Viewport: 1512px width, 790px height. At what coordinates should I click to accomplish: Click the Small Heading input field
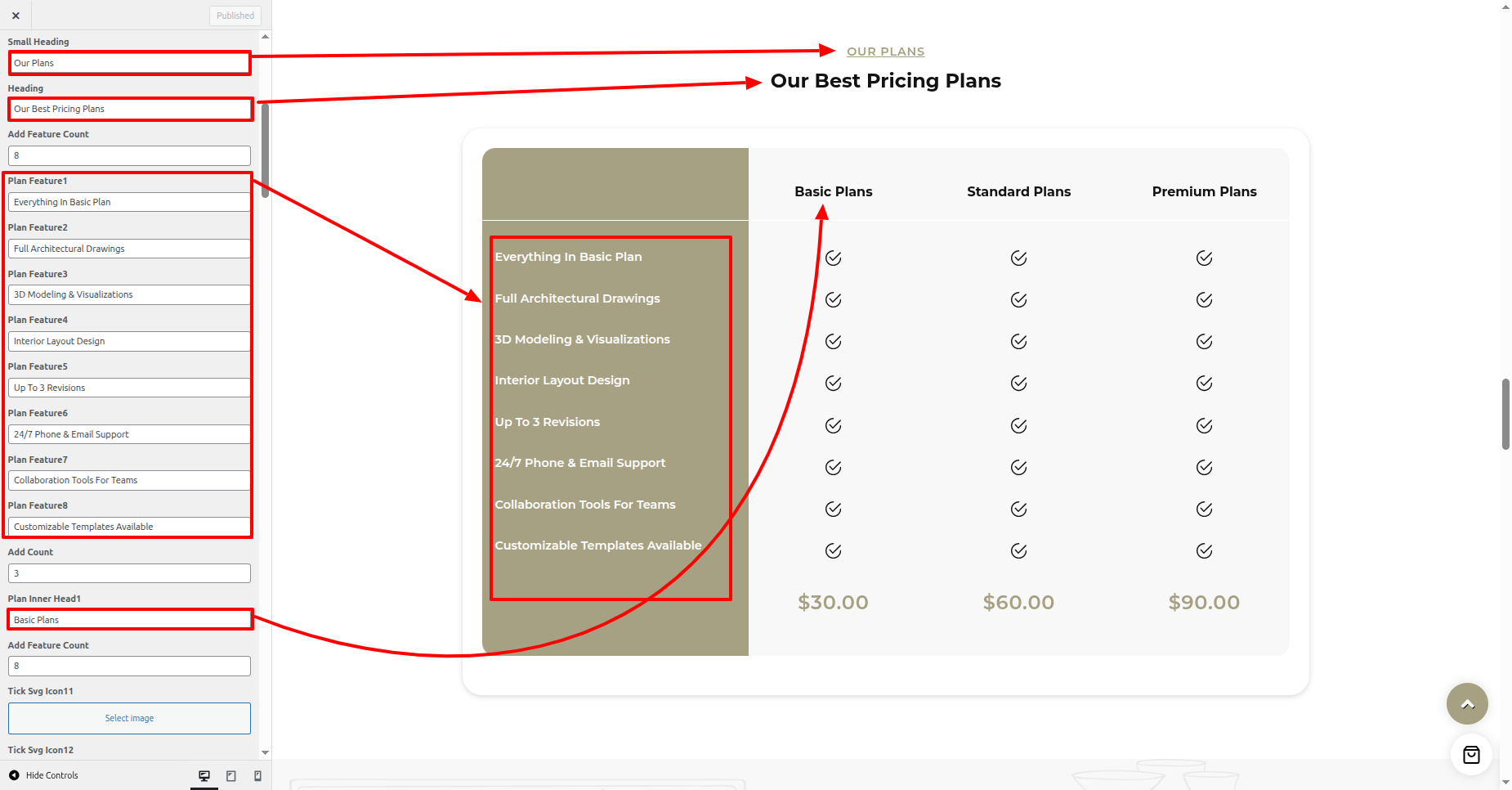pos(129,63)
